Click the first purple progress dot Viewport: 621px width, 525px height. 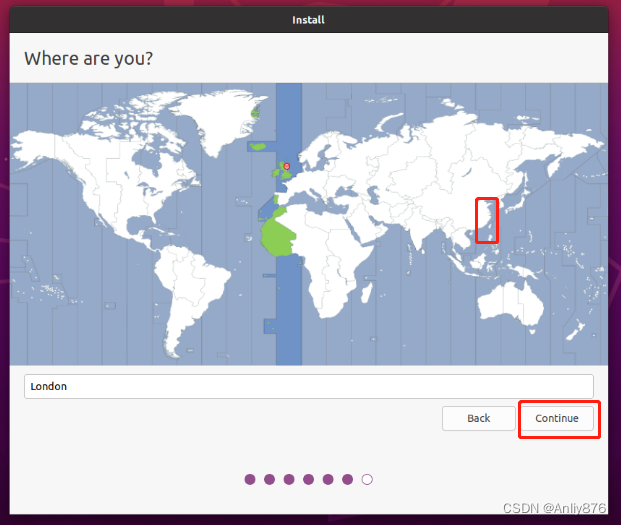(250, 479)
